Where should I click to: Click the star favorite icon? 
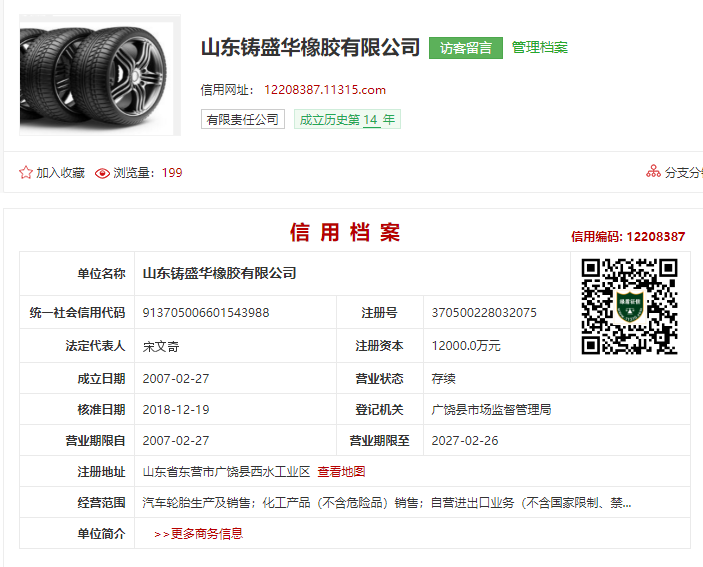point(26,173)
